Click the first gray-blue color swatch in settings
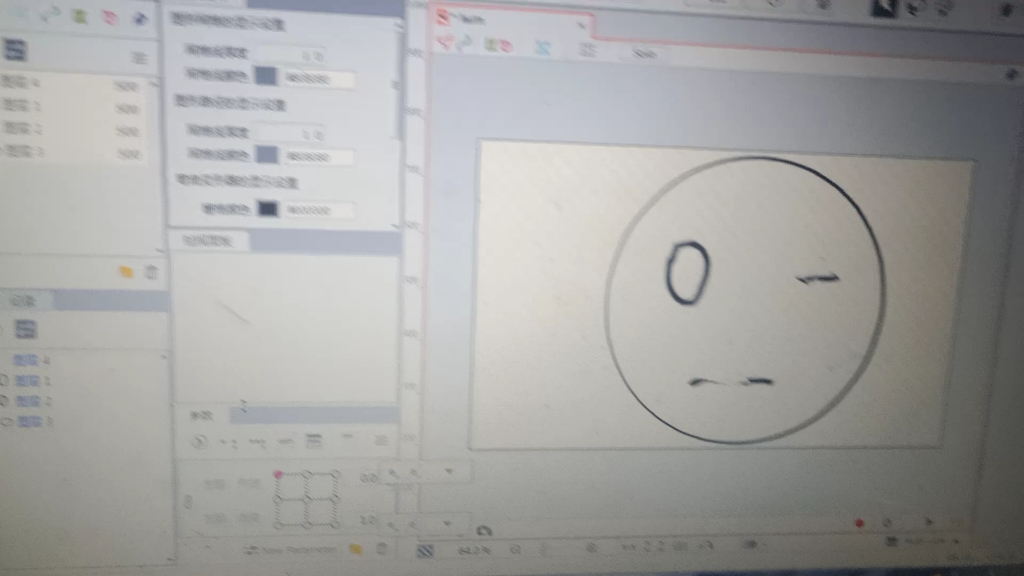 click(266, 76)
